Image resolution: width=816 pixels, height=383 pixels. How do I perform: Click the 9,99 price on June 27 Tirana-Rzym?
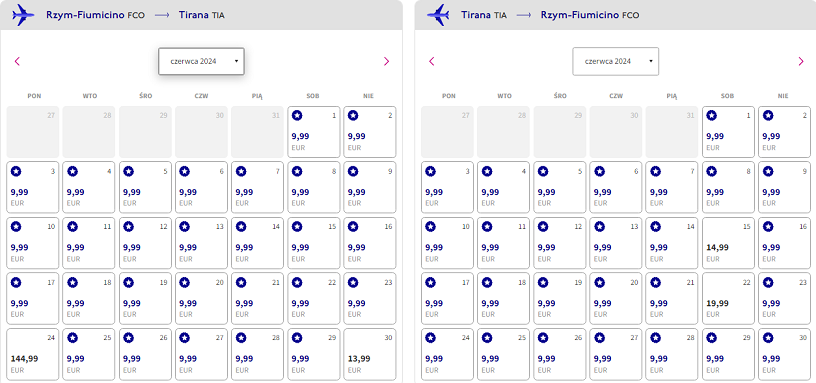tap(603, 359)
